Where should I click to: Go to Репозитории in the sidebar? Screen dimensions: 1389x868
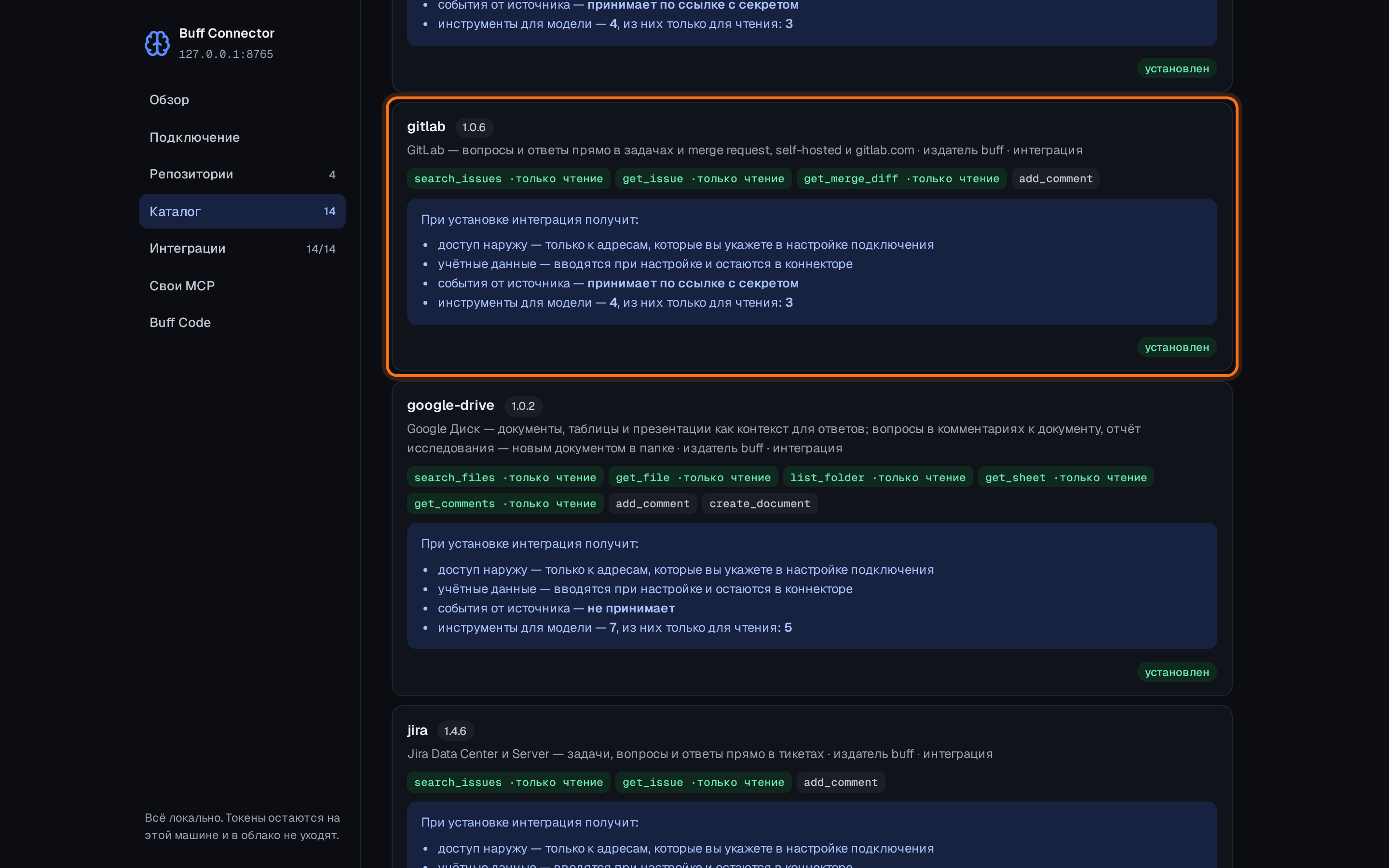click(x=242, y=174)
